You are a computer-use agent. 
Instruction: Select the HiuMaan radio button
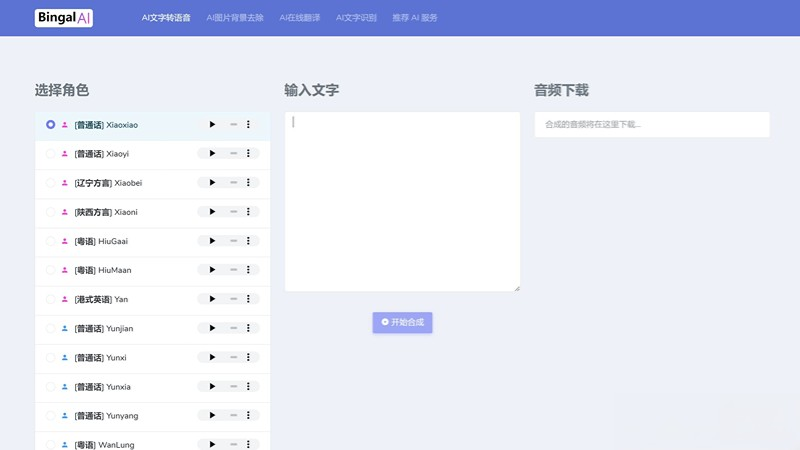pyautogui.click(x=51, y=270)
